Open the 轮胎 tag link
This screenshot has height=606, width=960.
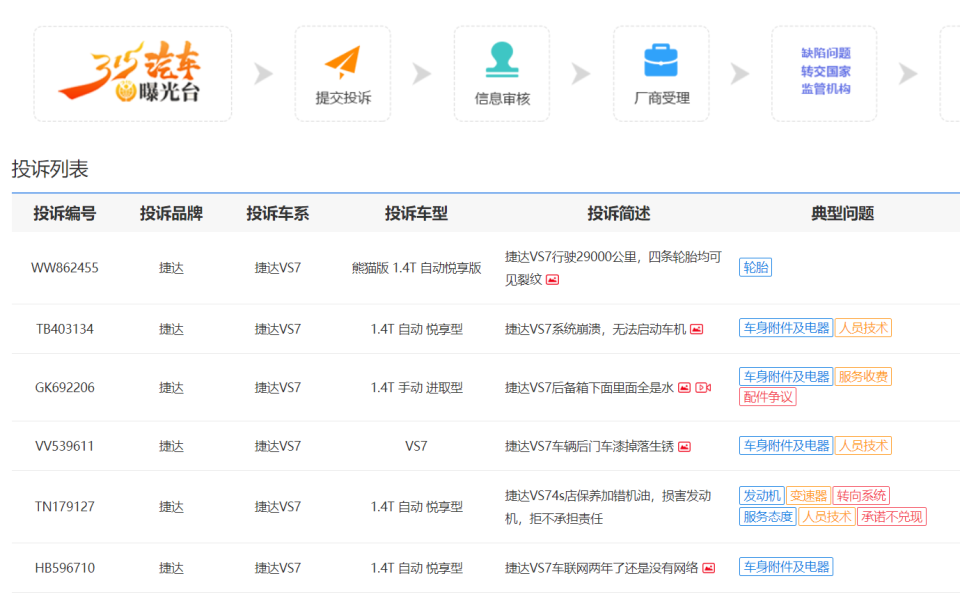[755, 267]
